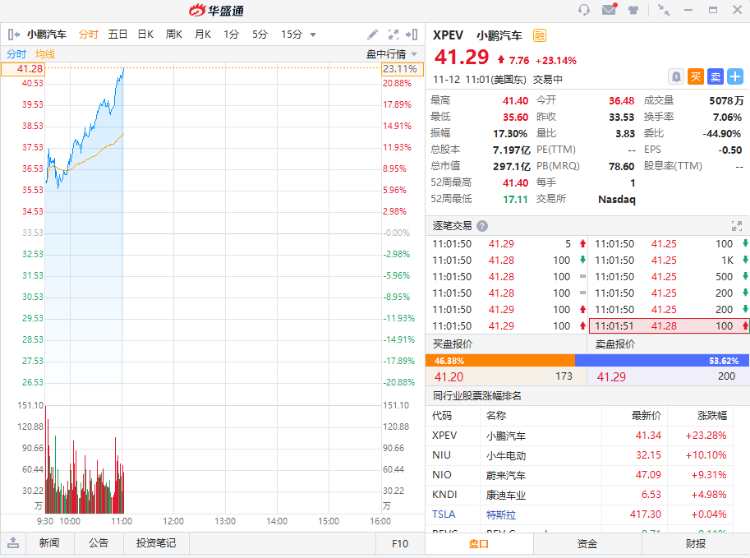Click the 23.11% percent axis label

402,69
